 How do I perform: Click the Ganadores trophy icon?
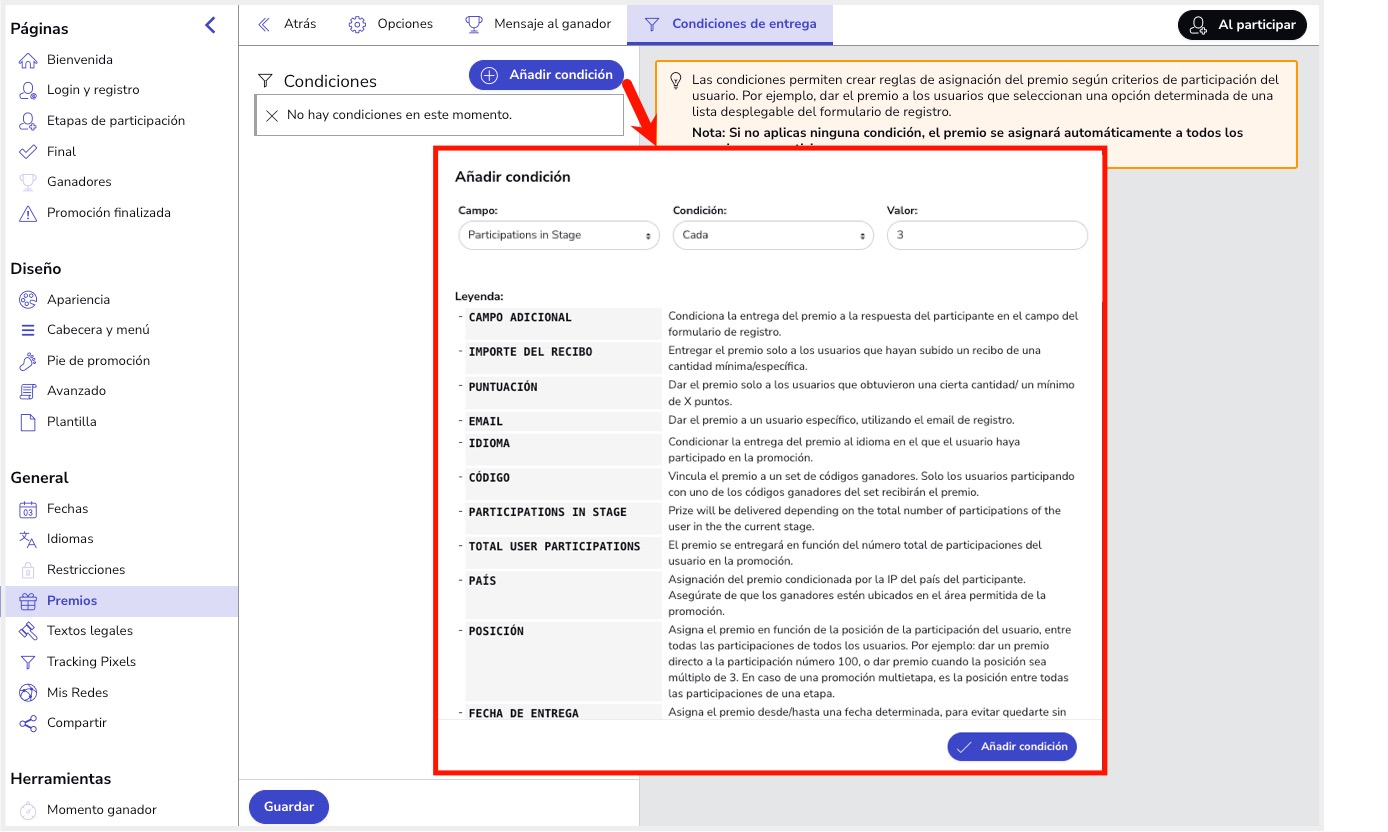tap(28, 182)
